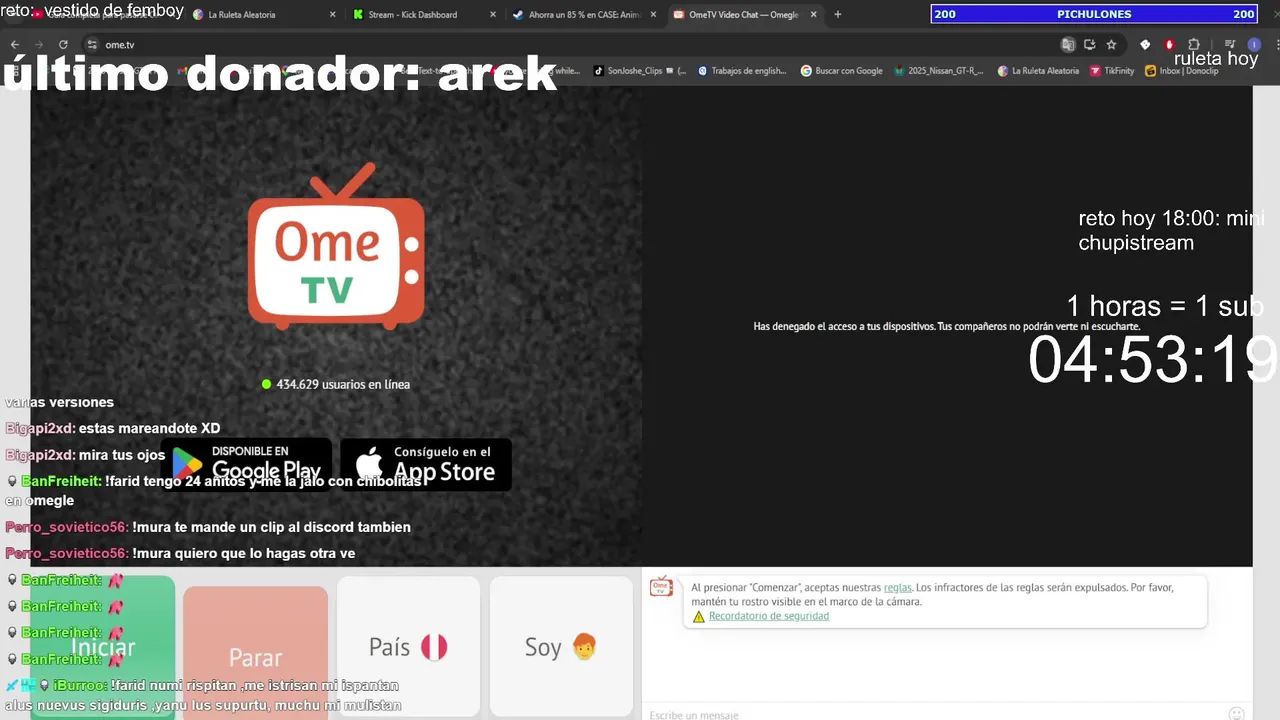
Task: Open SonJoshe_Clips TikTok bookmark
Action: click(640, 71)
